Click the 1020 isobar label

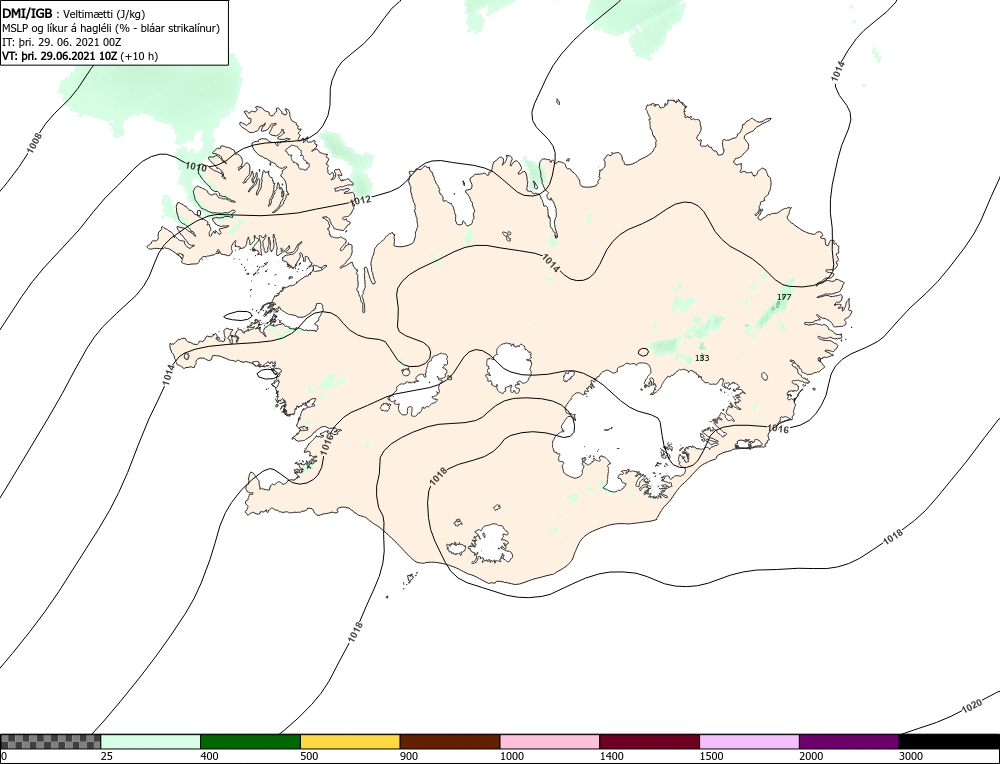(x=971, y=706)
